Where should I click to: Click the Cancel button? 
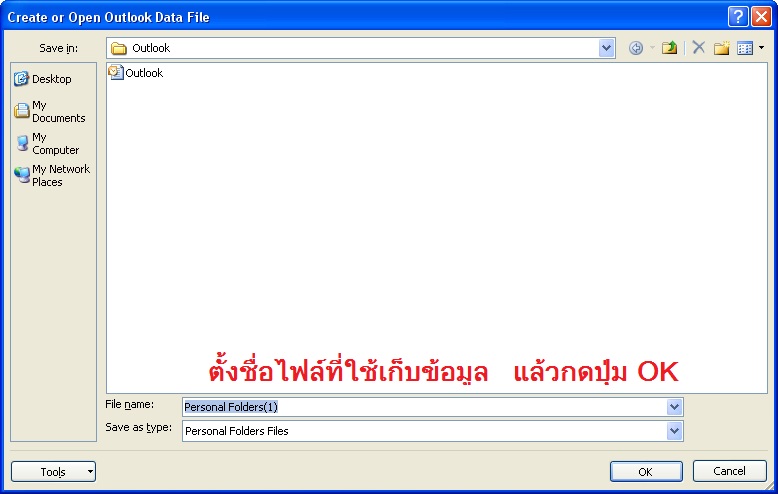(729, 471)
